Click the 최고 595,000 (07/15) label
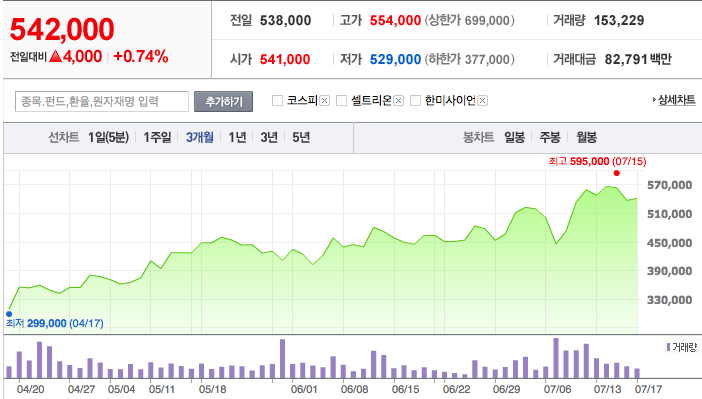 [x=598, y=161]
